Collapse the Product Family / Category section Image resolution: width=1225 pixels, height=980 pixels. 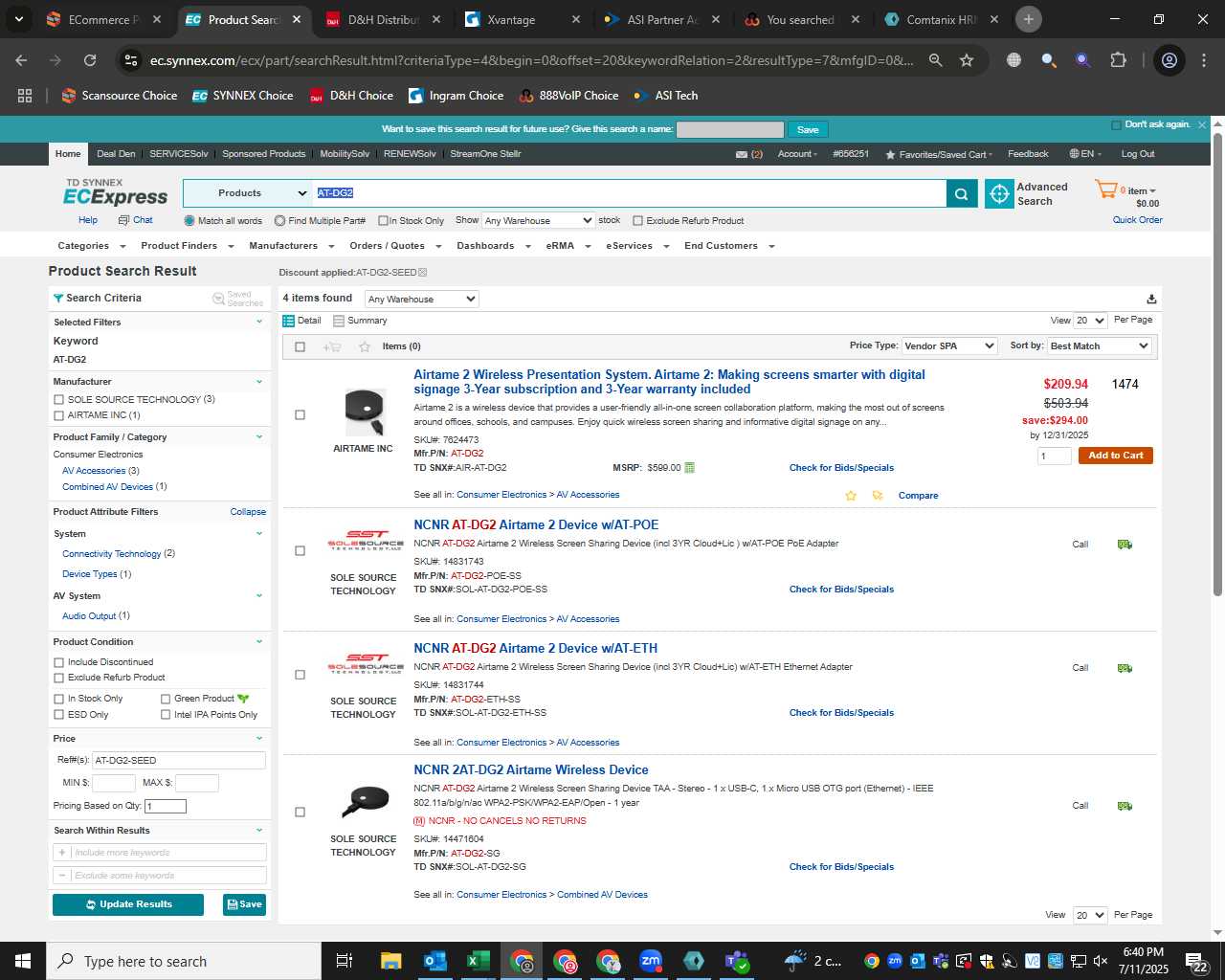[x=259, y=437]
